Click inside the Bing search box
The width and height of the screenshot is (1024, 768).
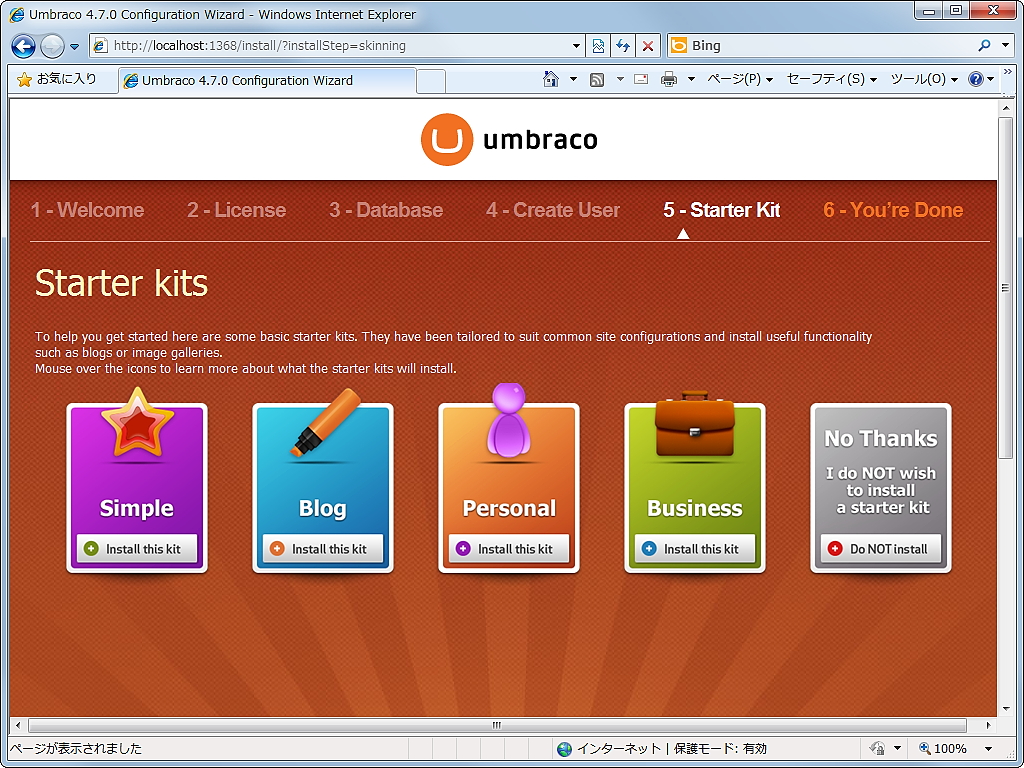click(x=800, y=45)
